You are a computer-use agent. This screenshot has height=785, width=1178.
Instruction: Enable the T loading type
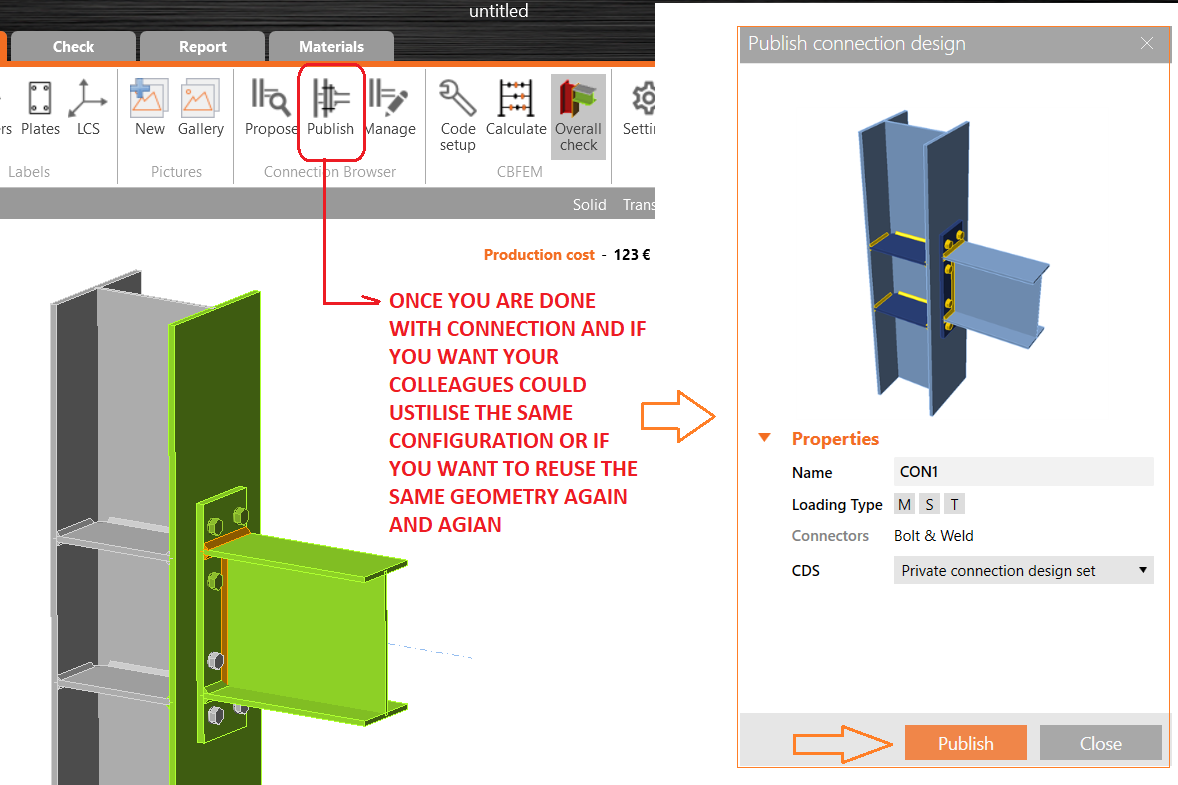tap(953, 504)
